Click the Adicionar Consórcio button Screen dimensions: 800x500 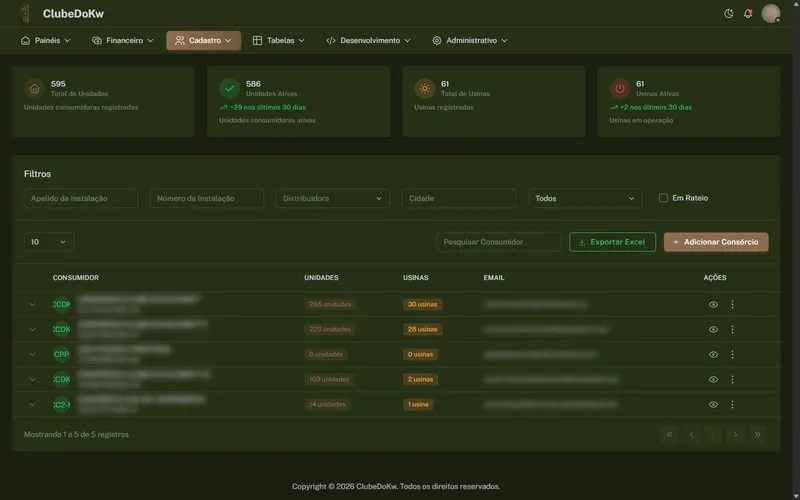pyautogui.click(x=716, y=242)
